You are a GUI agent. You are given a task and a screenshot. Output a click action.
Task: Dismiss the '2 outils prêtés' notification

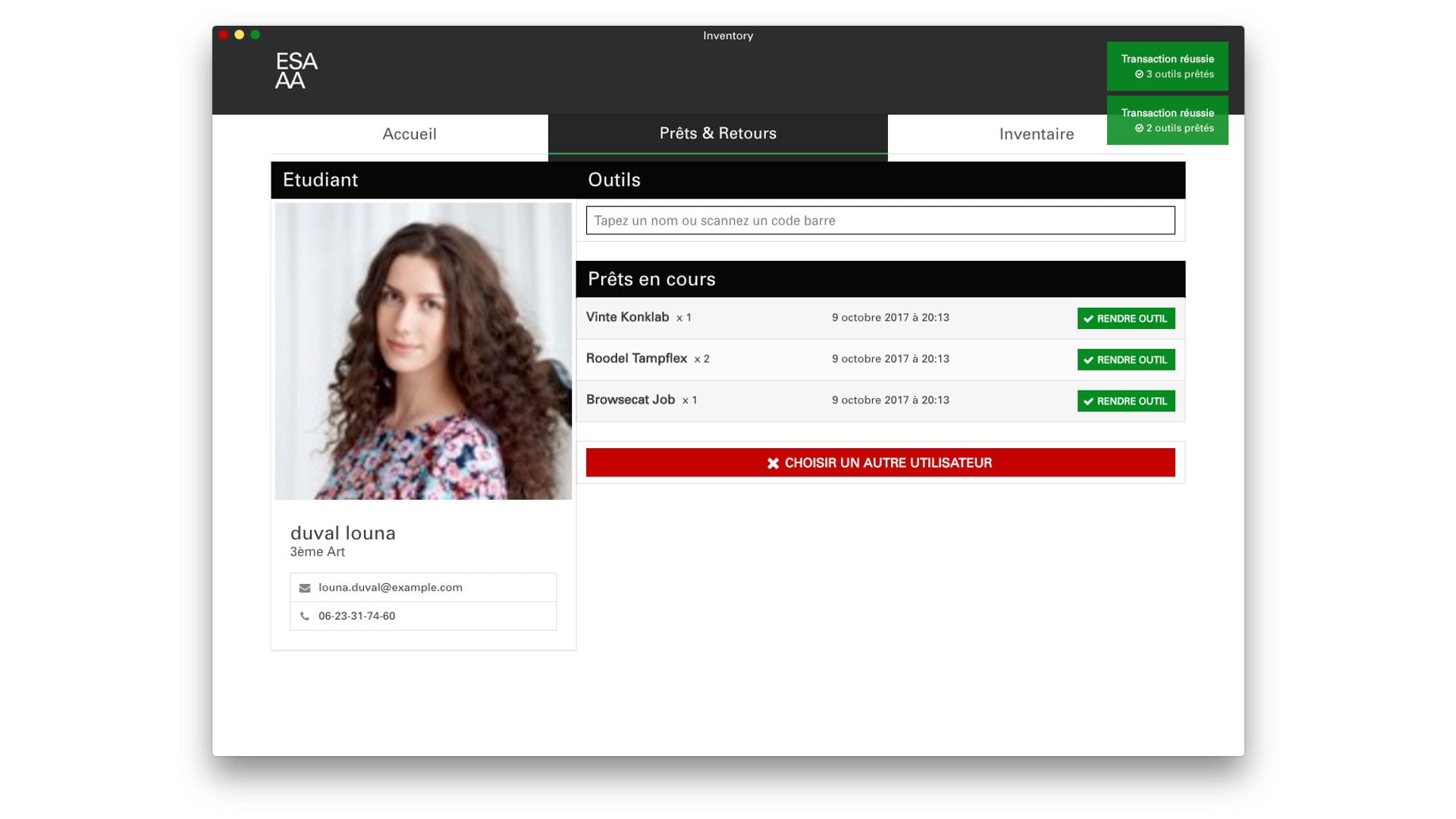tap(1167, 120)
